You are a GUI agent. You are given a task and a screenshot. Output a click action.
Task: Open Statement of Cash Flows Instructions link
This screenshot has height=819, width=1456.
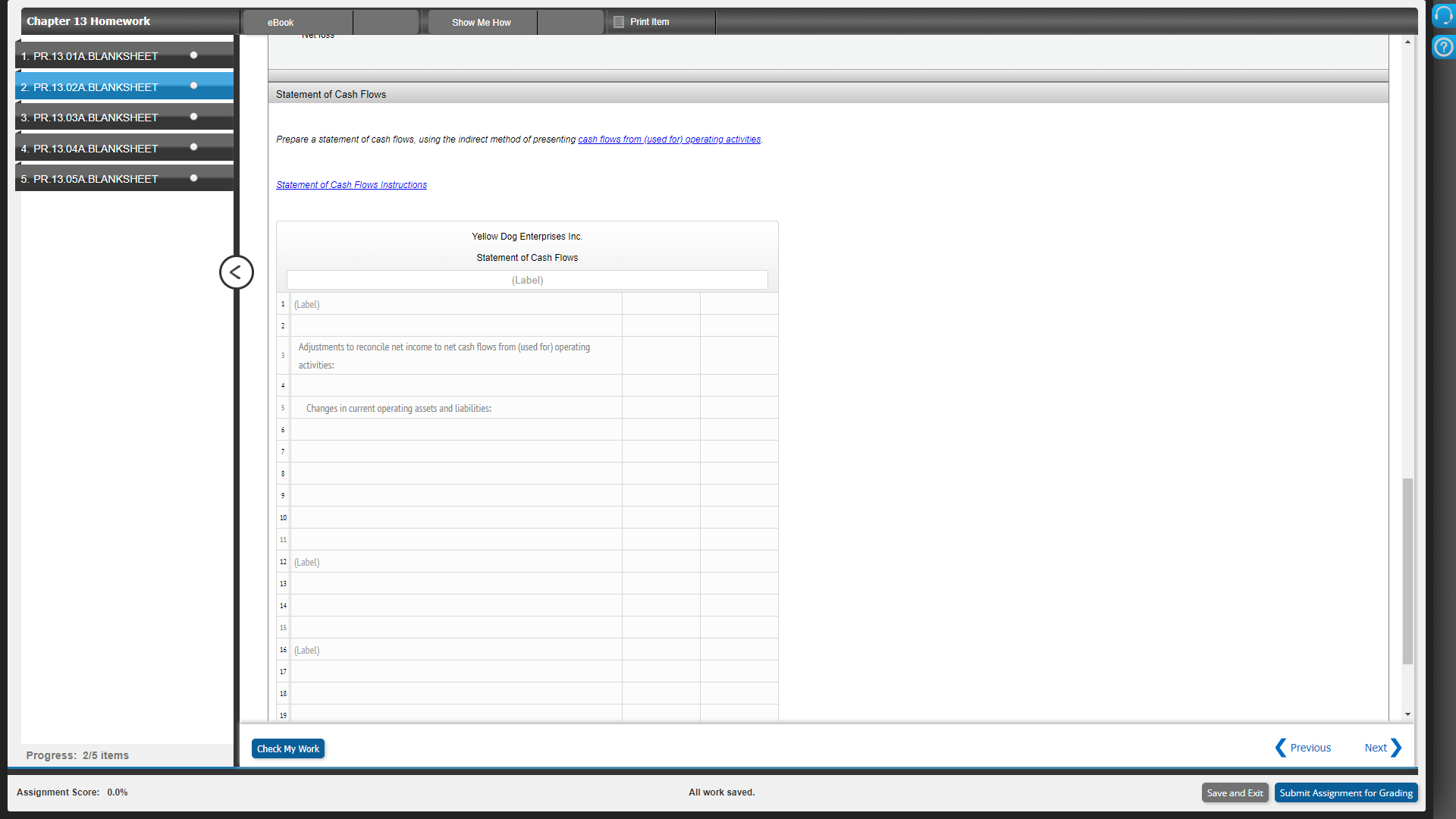tap(351, 184)
